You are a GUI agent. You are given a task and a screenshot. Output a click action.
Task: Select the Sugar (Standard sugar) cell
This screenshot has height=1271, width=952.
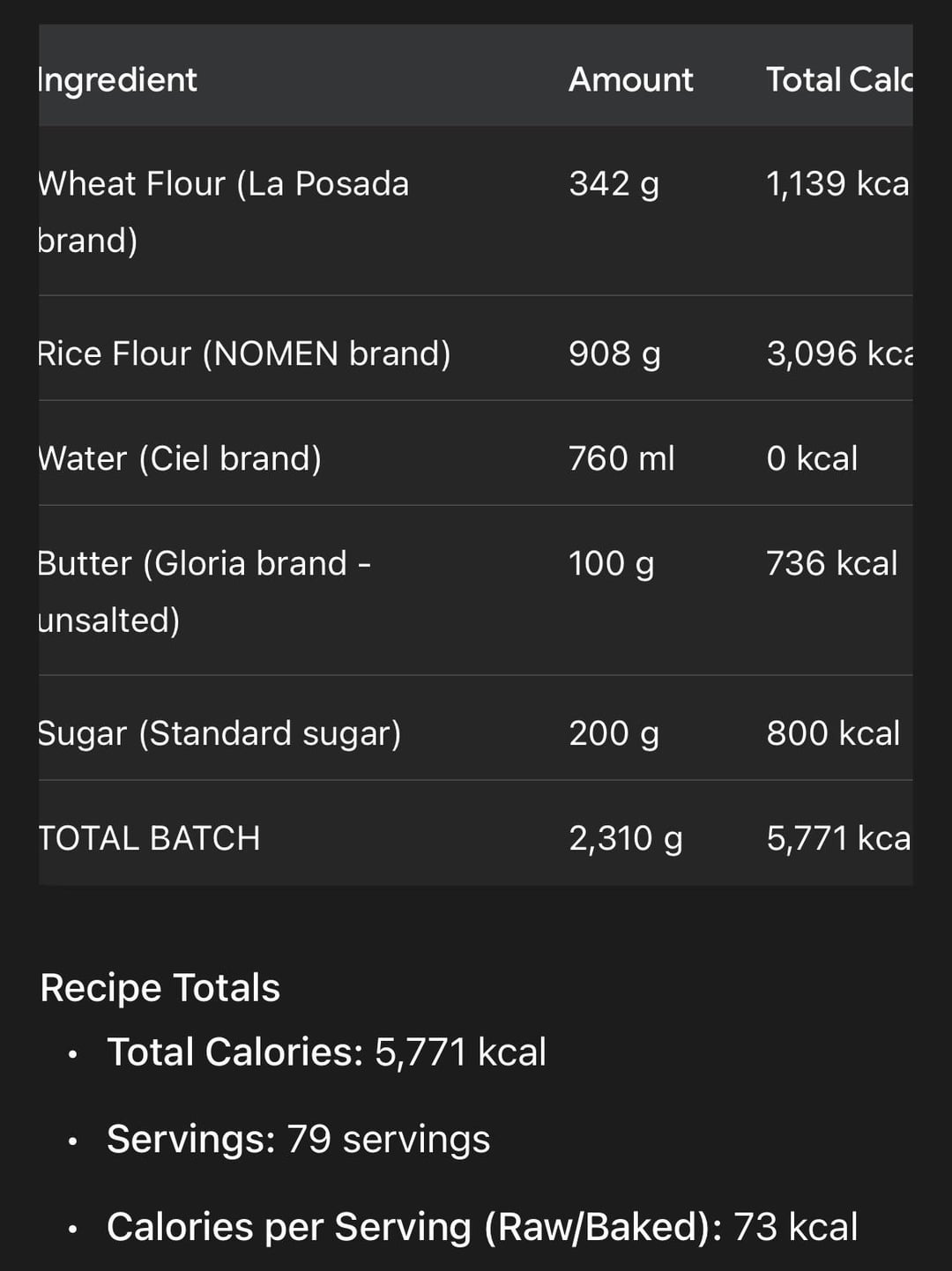[x=219, y=733]
